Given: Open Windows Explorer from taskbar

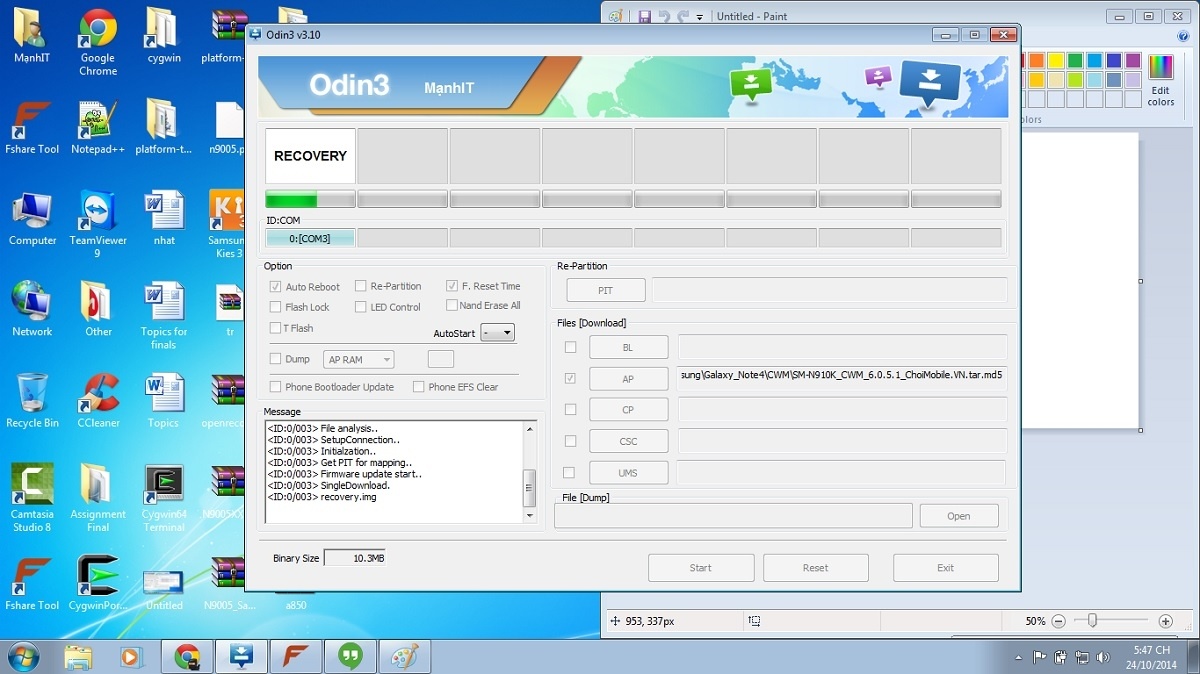Looking at the screenshot, I should click(78, 657).
